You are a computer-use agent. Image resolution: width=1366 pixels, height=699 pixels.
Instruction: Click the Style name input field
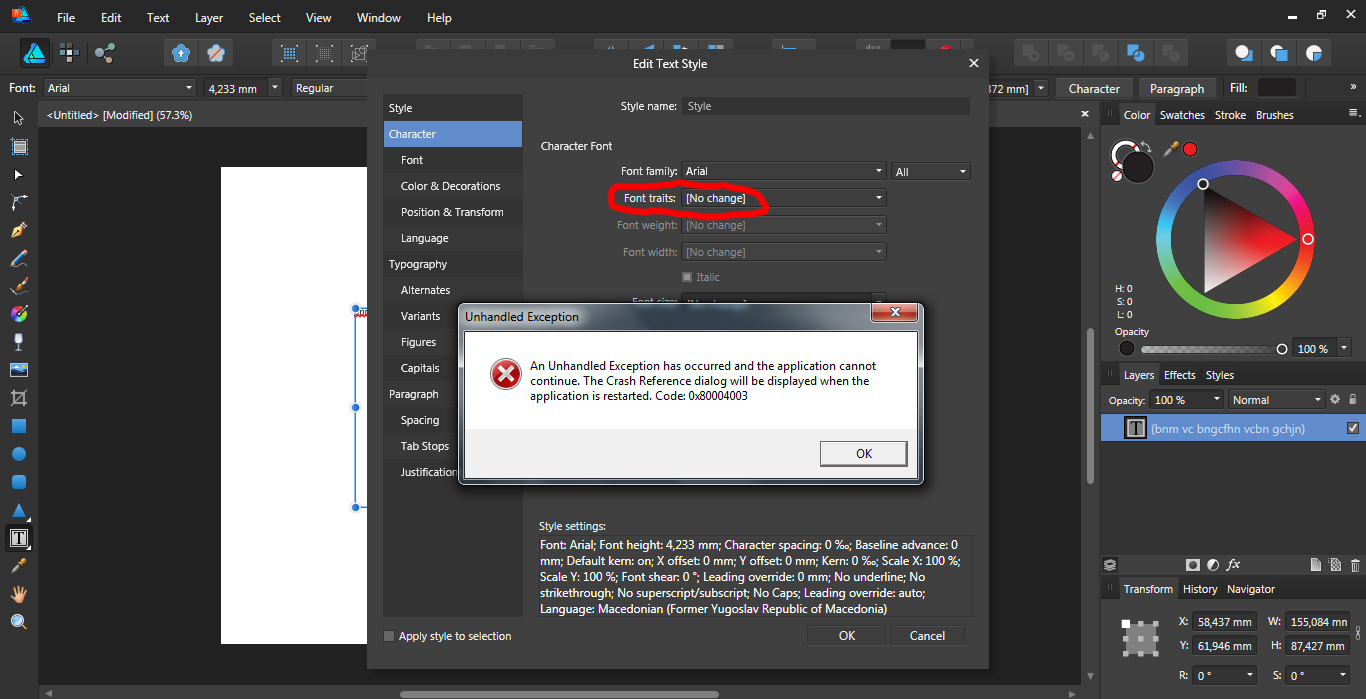pos(825,106)
